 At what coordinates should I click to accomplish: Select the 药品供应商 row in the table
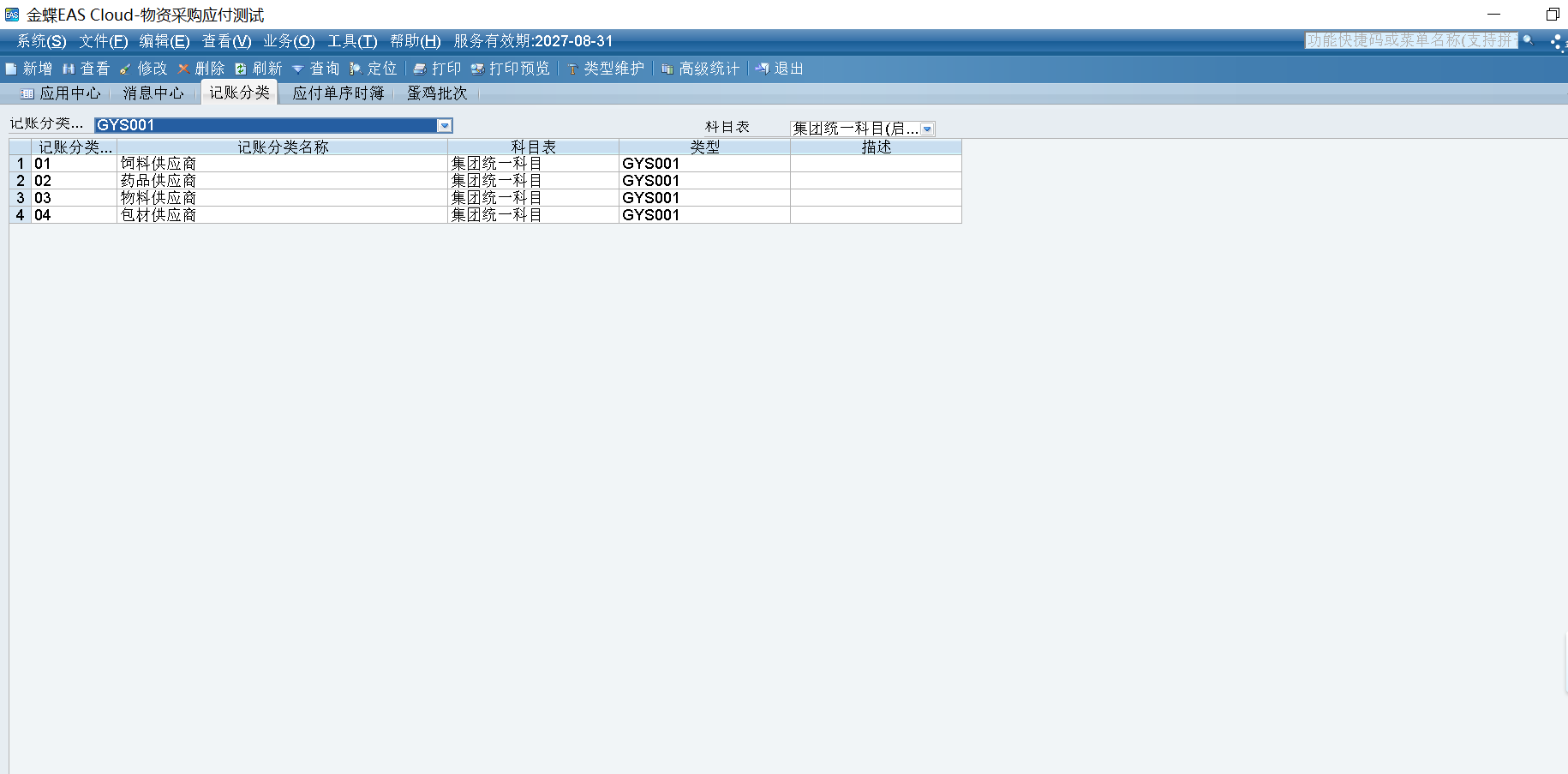tap(159, 181)
